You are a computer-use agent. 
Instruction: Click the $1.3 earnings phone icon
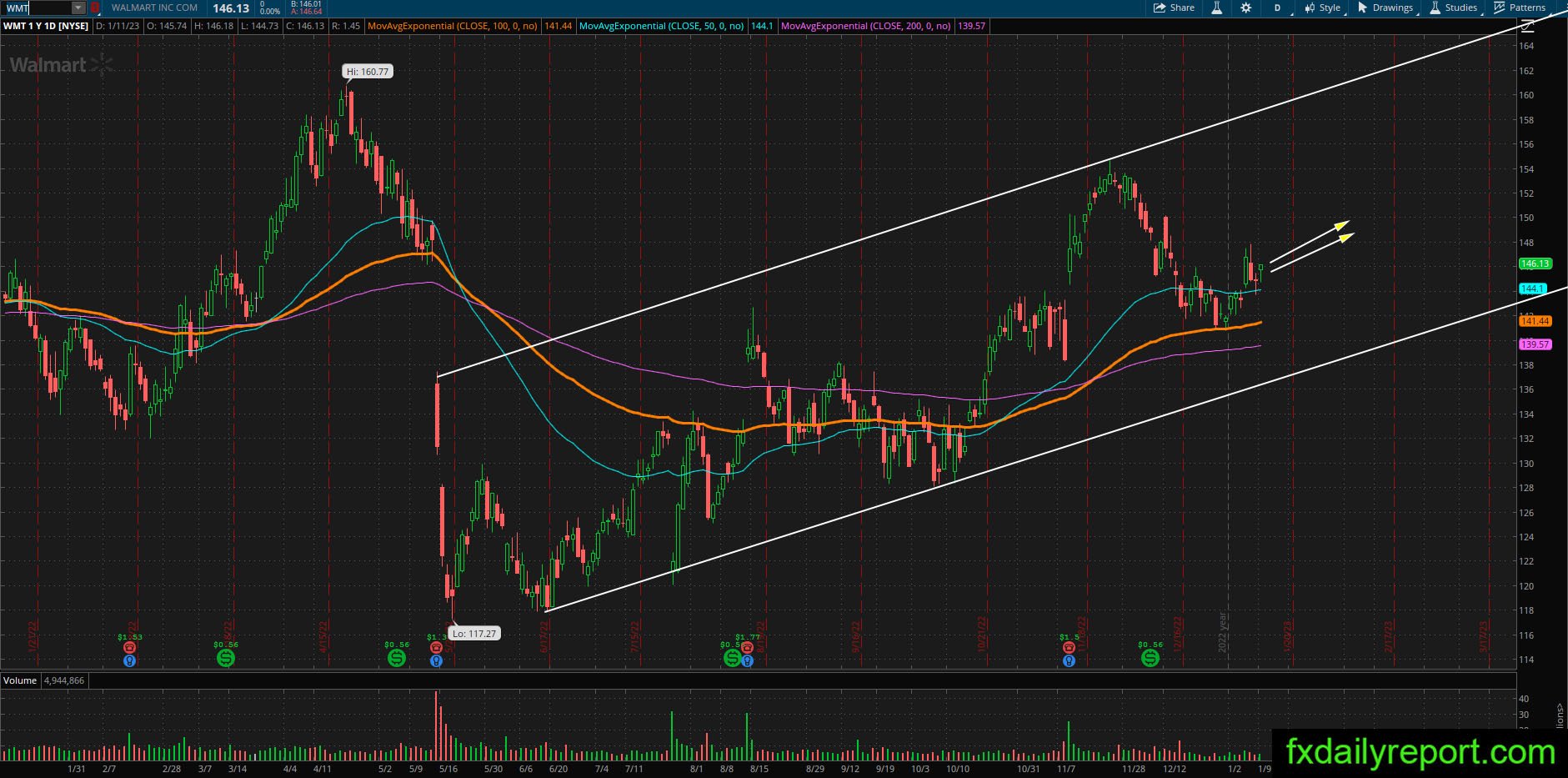pos(436,648)
